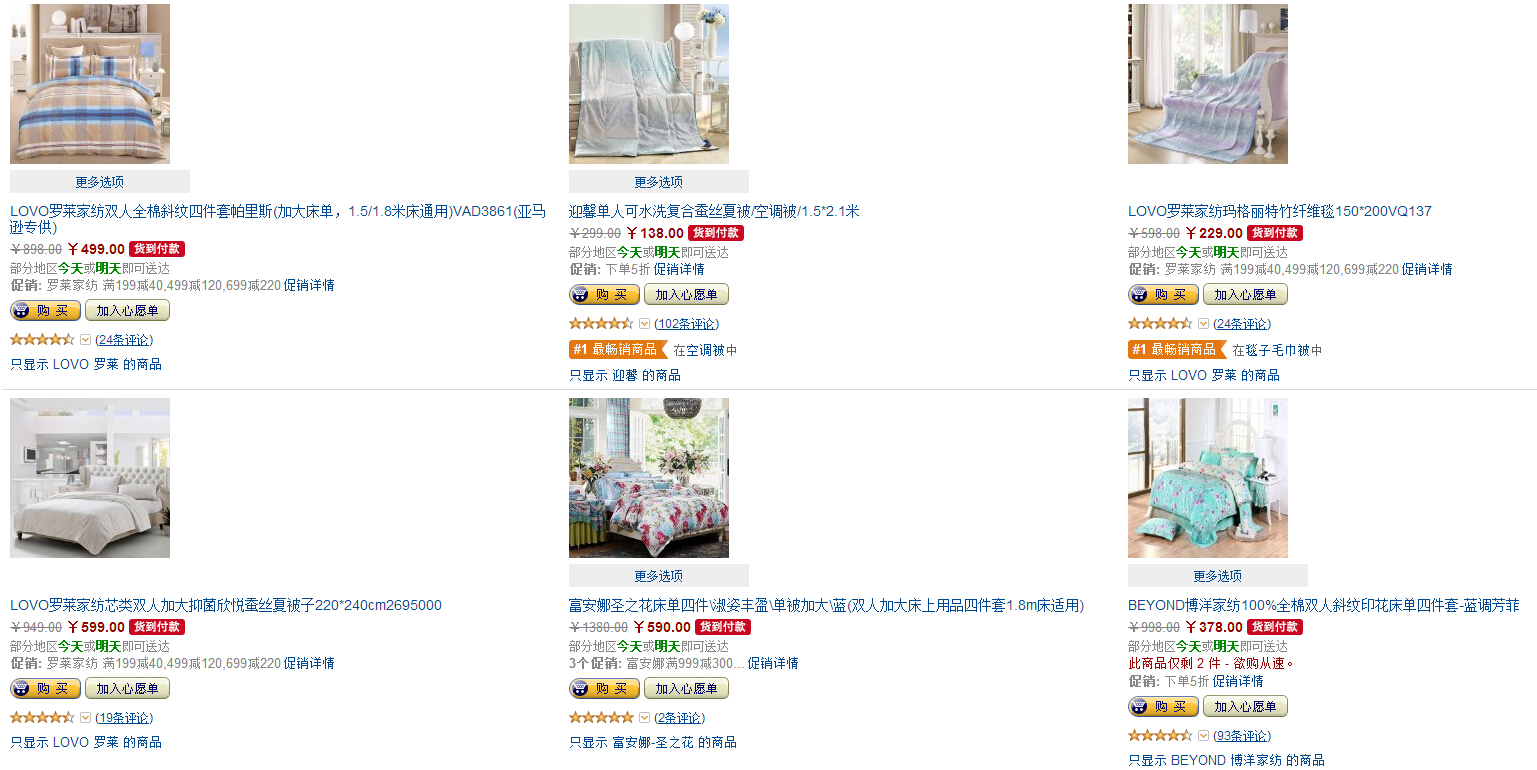
Task: Open 促销详情 for BEYOND 博洋 下单5折 promotion
Action: [1238, 681]
